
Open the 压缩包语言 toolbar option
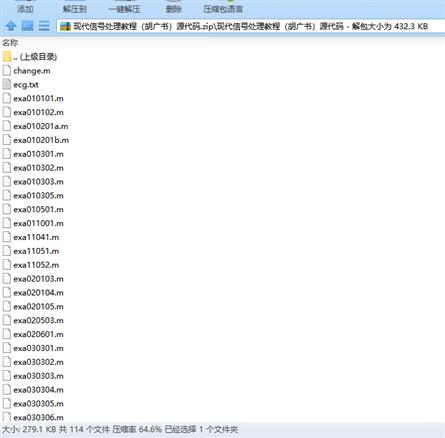tap(223, 9)
